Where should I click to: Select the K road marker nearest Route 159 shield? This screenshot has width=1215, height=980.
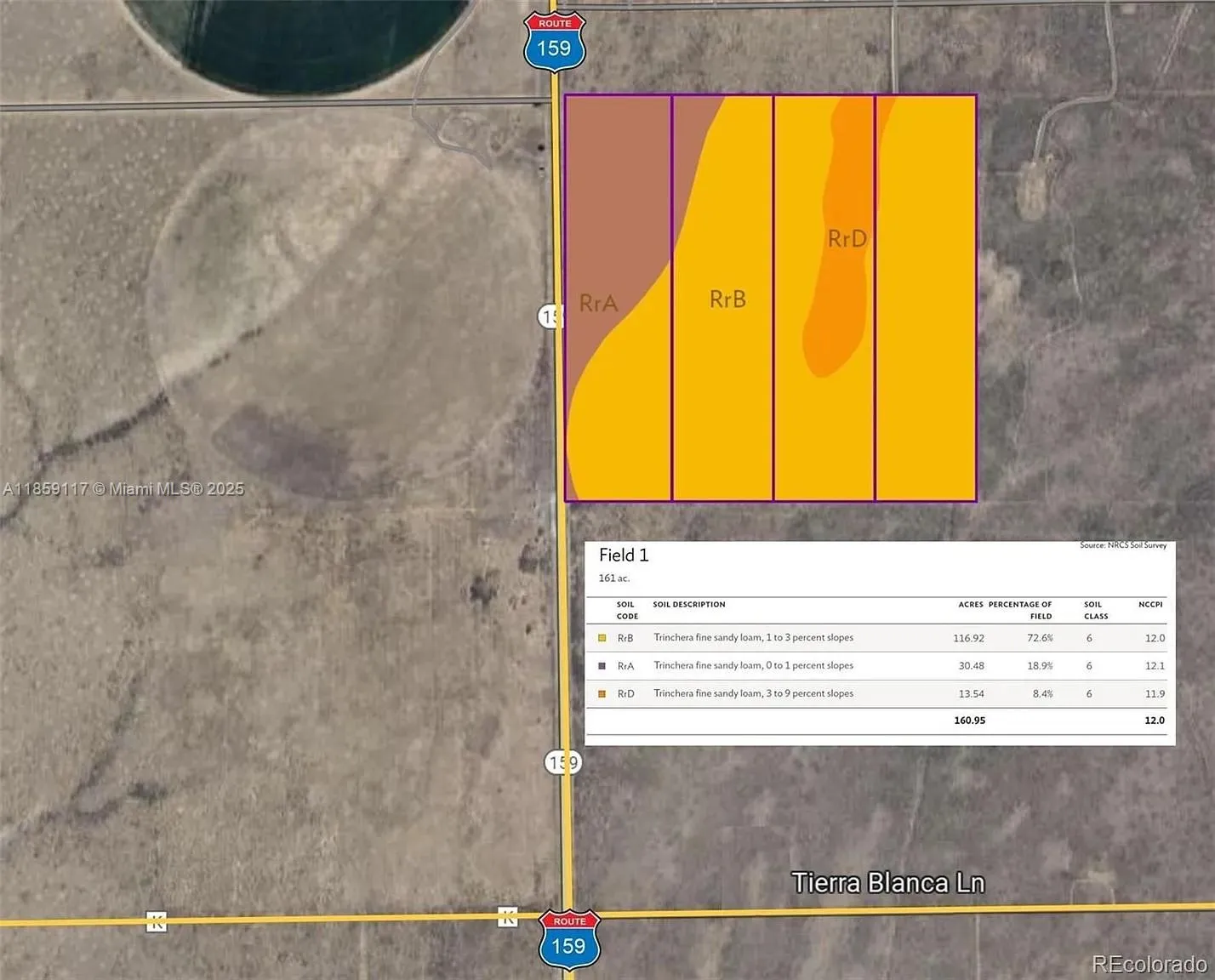click(507, 917)
